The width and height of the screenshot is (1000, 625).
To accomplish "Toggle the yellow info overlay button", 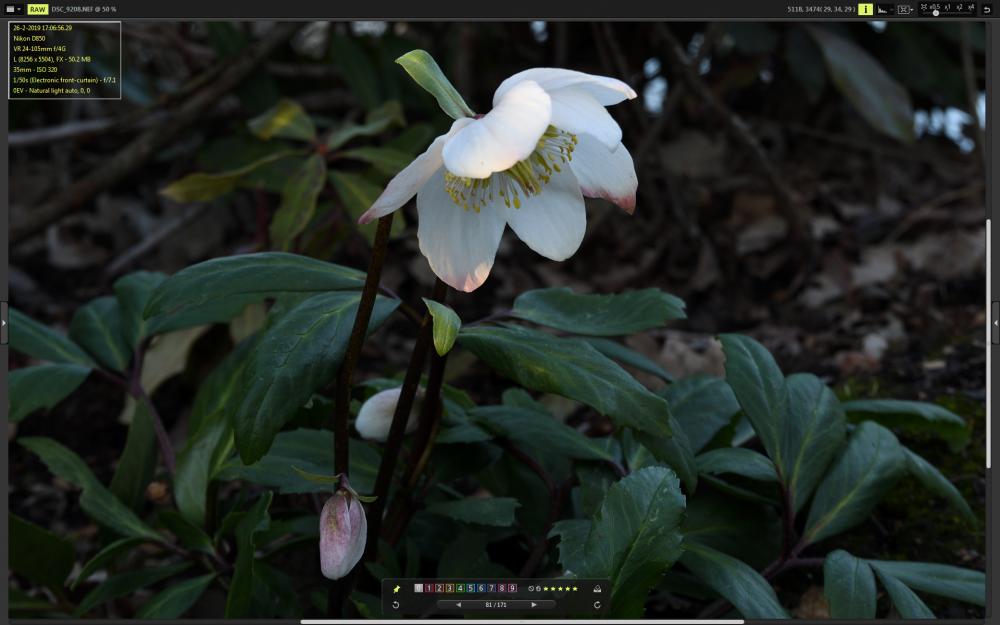I will click(x=865, y=9).
